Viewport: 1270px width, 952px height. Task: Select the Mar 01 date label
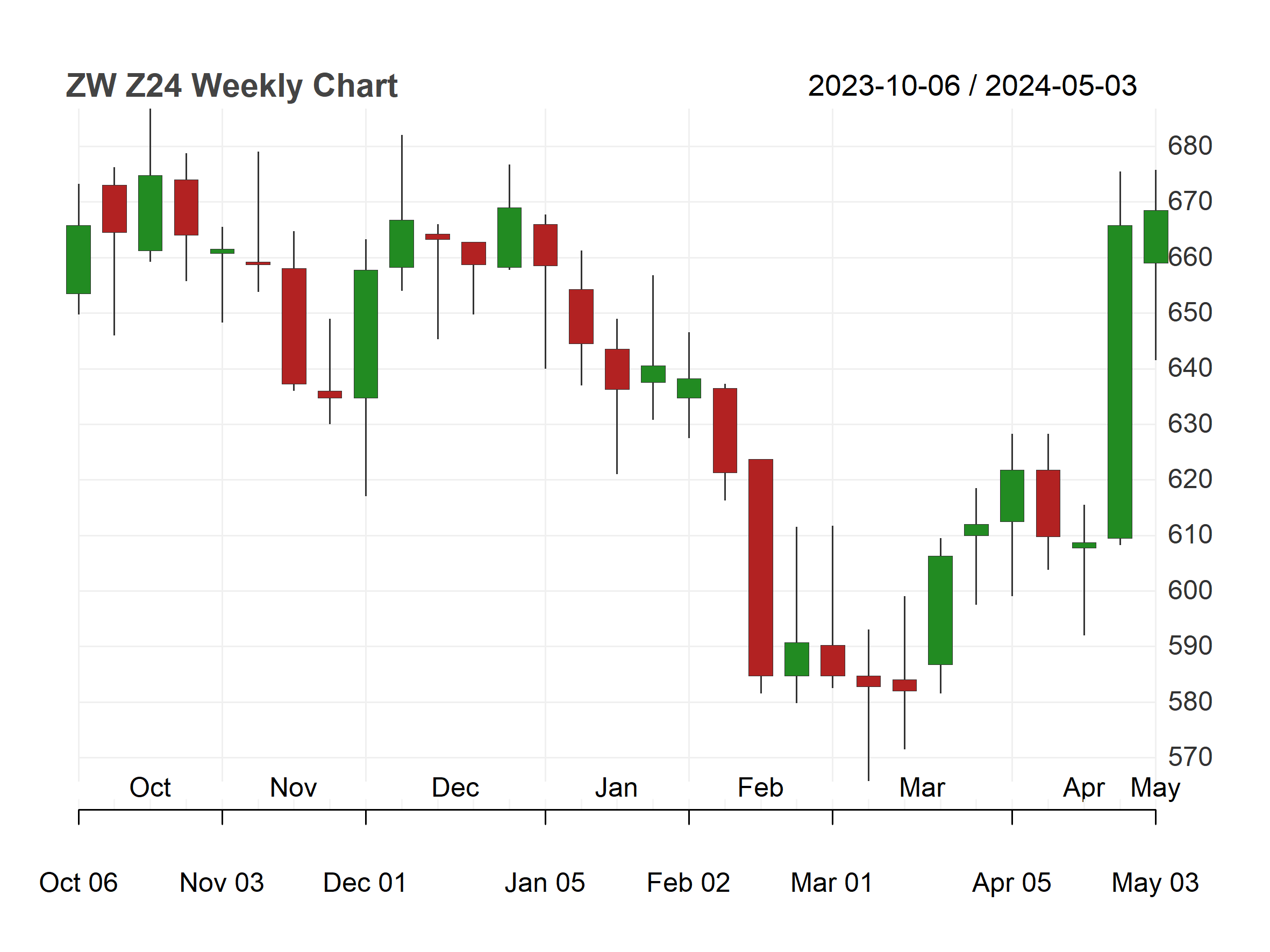832,883
